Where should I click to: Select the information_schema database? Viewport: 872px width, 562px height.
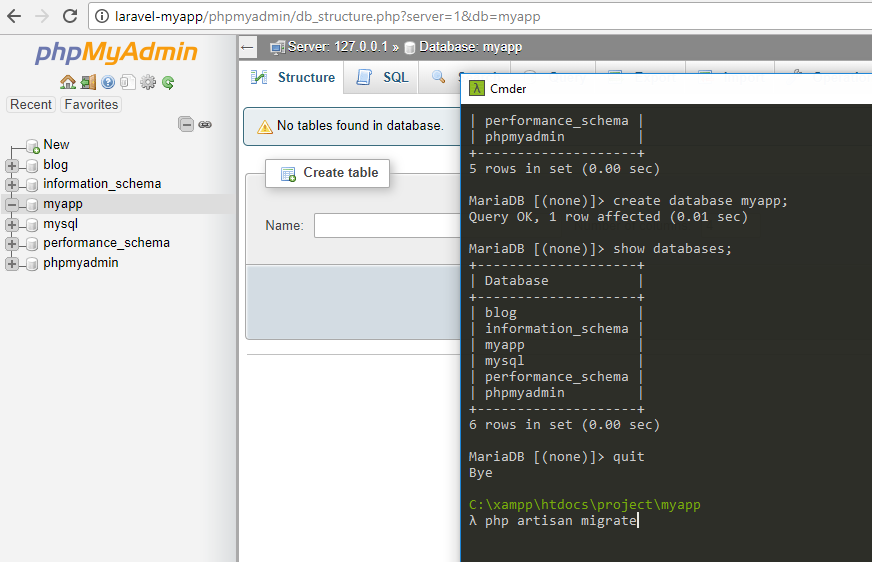tap(102, 183)
